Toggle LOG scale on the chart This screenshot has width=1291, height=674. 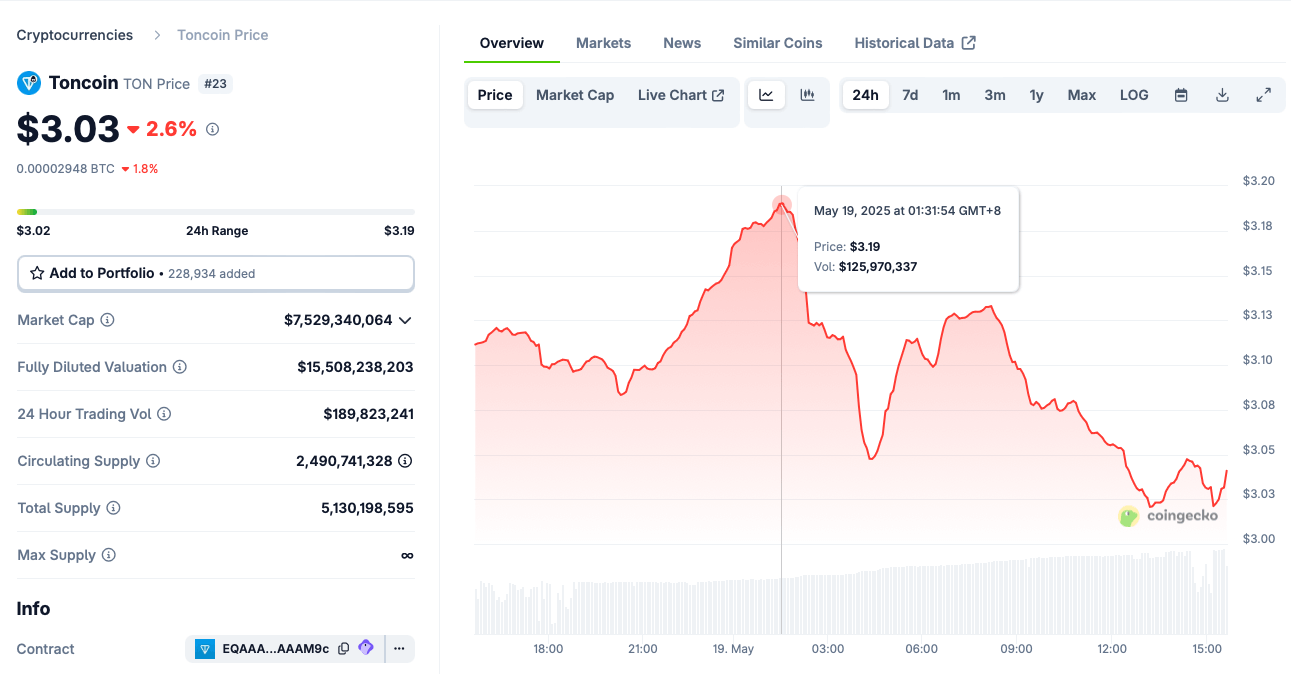tap(1134, 94)
